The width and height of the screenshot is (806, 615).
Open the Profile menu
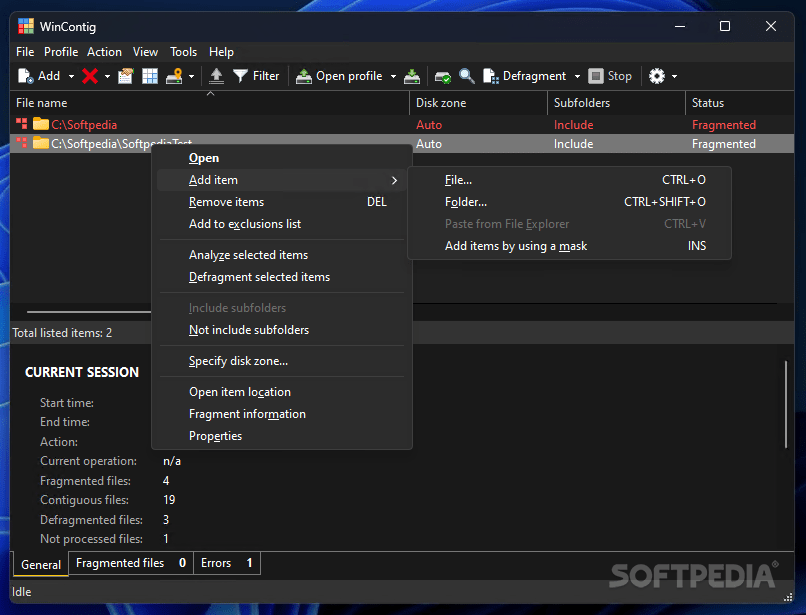(61, 52)
